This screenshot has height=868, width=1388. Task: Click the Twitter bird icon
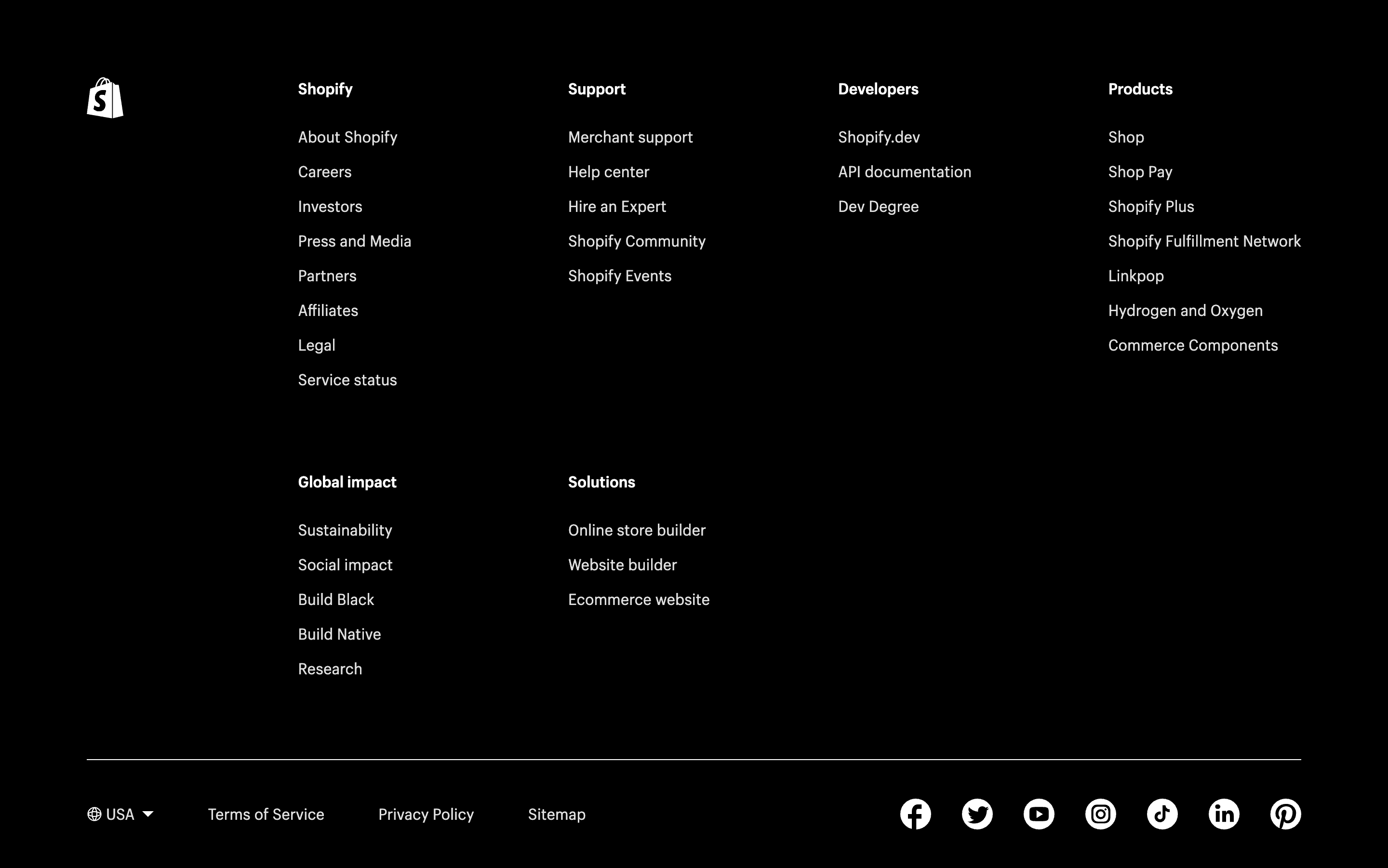977,814
